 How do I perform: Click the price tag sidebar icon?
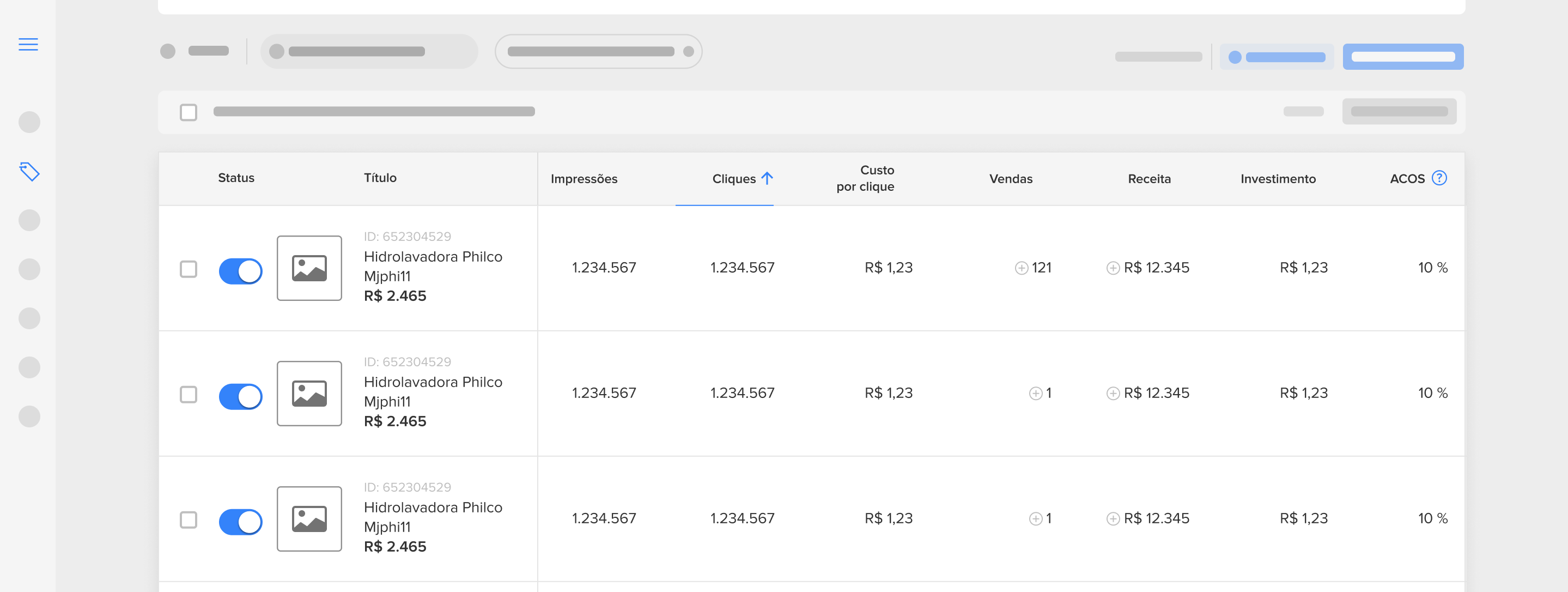29,172
